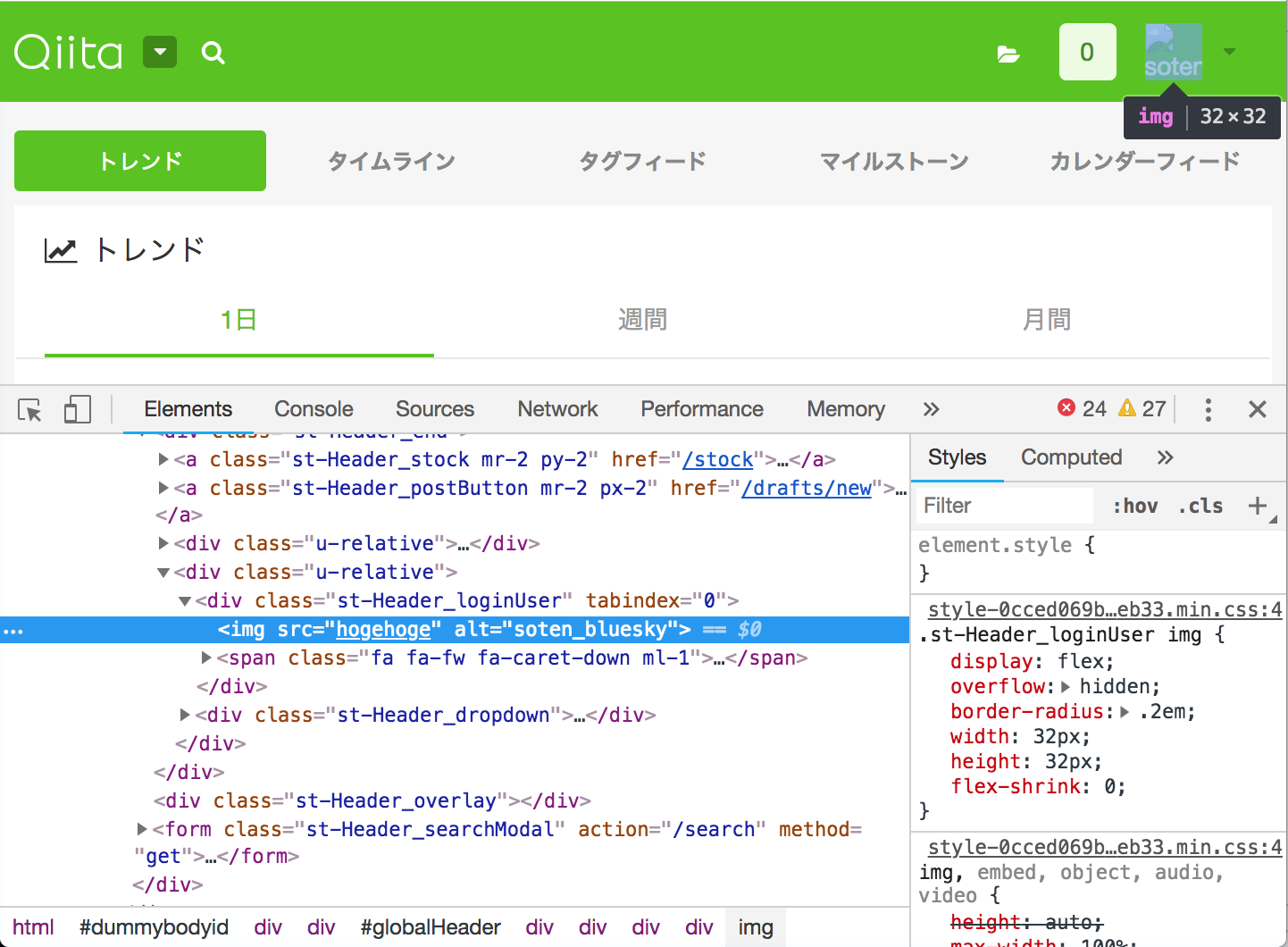Switch to the Computed tab in DevTools
Screen dimensions: 1288x947
click(1071, 457)
